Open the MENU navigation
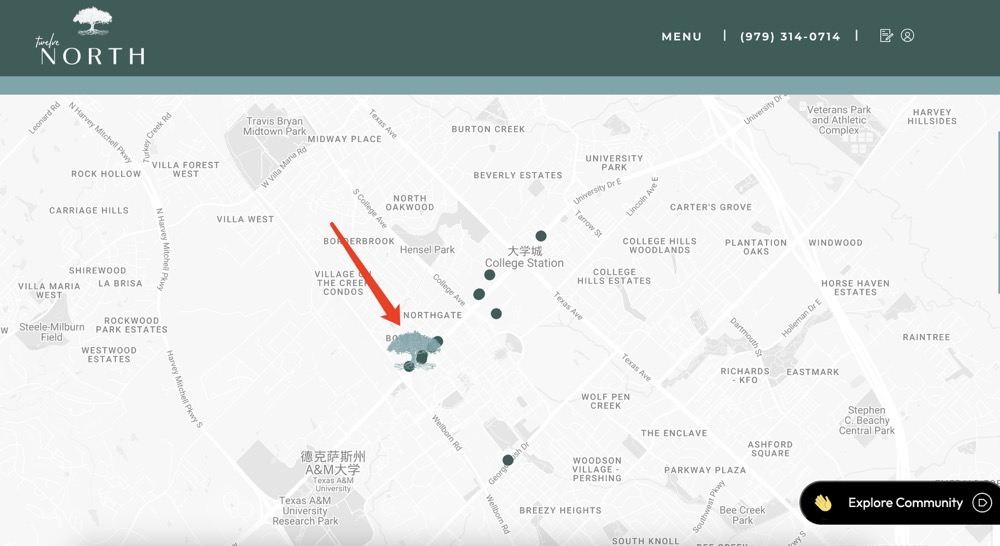The height and width of the screenshot is (546, 1000). coord(682,37)
